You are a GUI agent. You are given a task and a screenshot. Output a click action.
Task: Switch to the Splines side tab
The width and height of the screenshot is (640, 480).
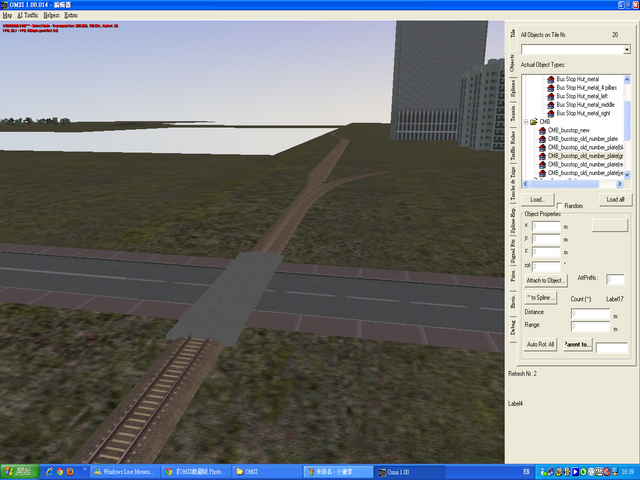(513, 90)
